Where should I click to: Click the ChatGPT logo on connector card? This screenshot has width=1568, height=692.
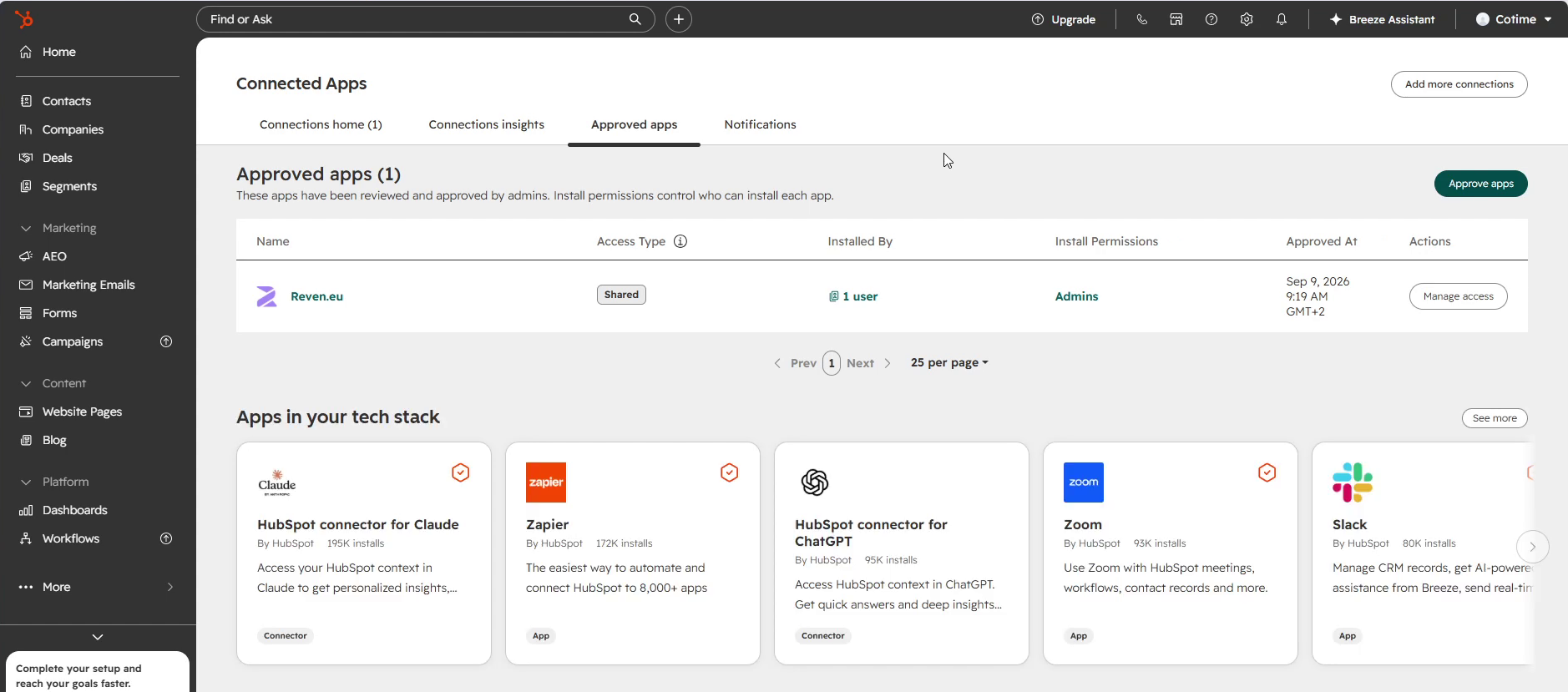[815, 482]
